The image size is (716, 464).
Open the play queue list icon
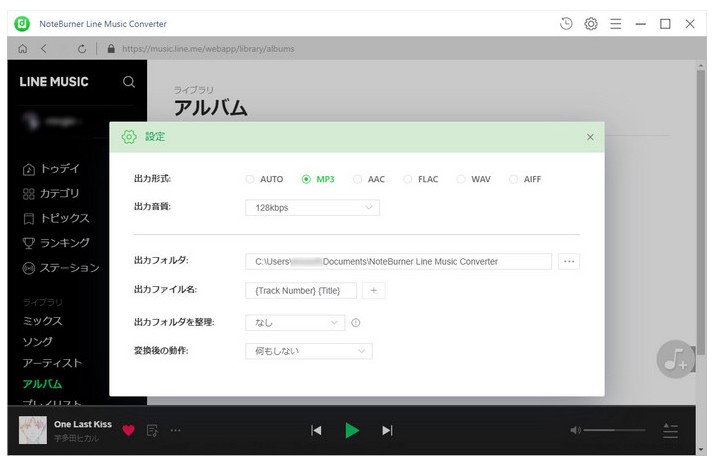tap(670, 430)
